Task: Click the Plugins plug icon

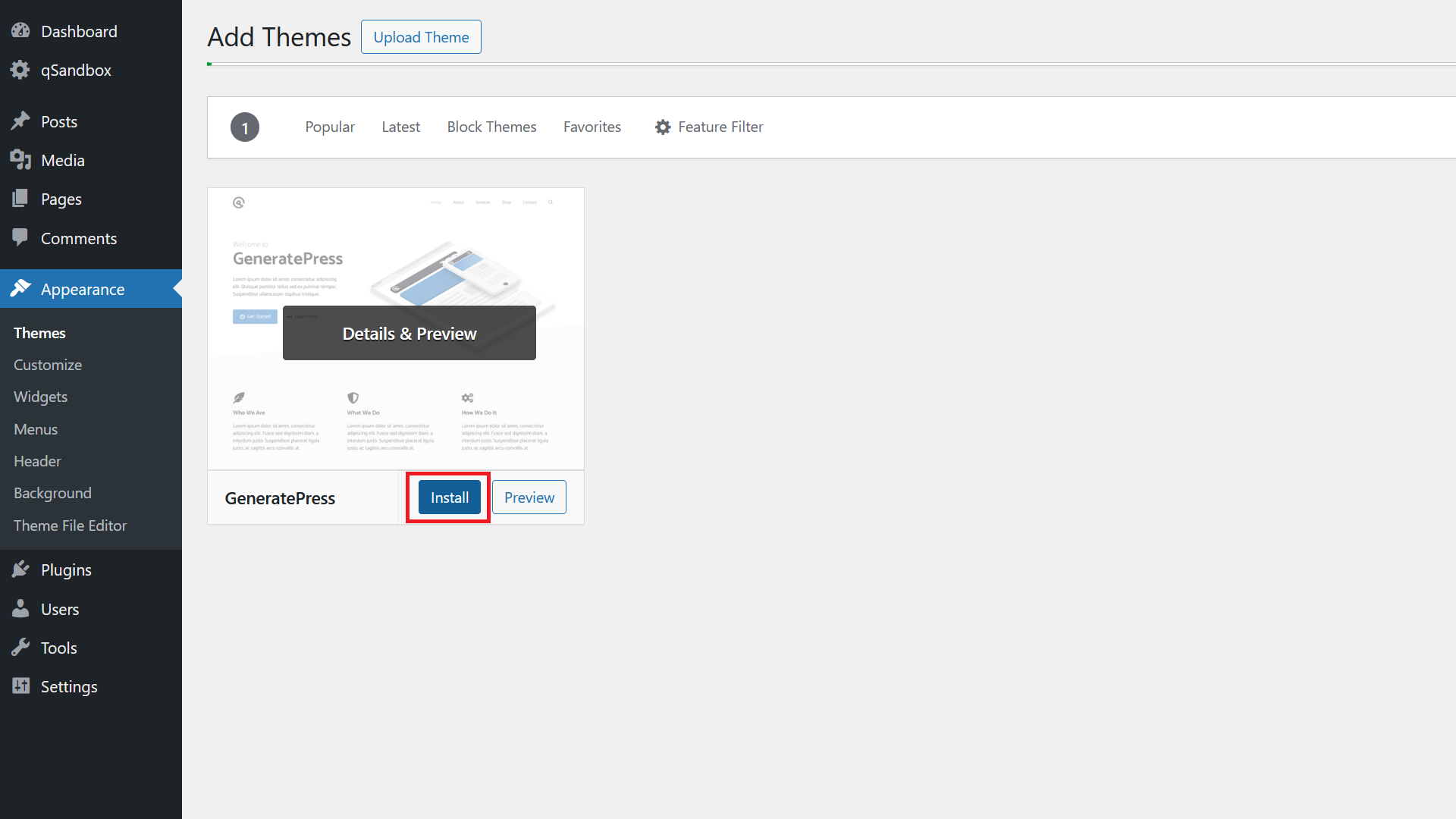Action: pyautogui.click(x=20, y=570)
